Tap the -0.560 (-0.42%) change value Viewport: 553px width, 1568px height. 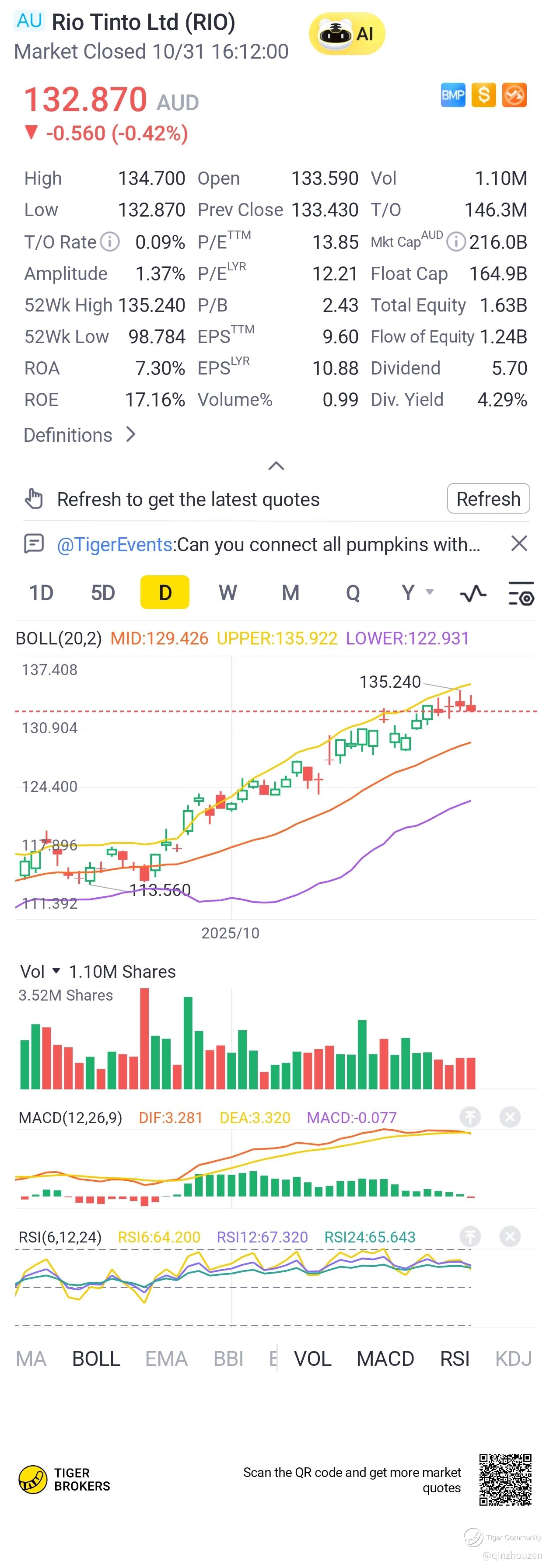pos(117,133)
